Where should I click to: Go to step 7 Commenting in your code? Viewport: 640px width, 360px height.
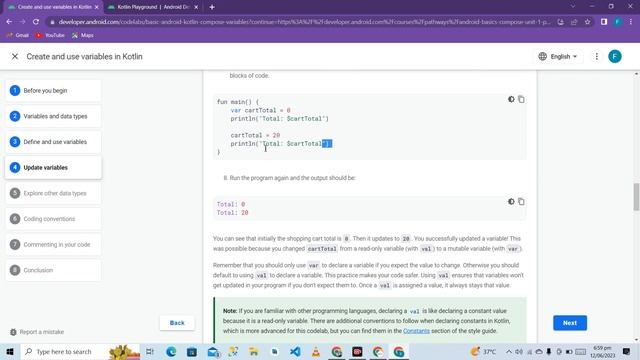click(x=53, y=244)
